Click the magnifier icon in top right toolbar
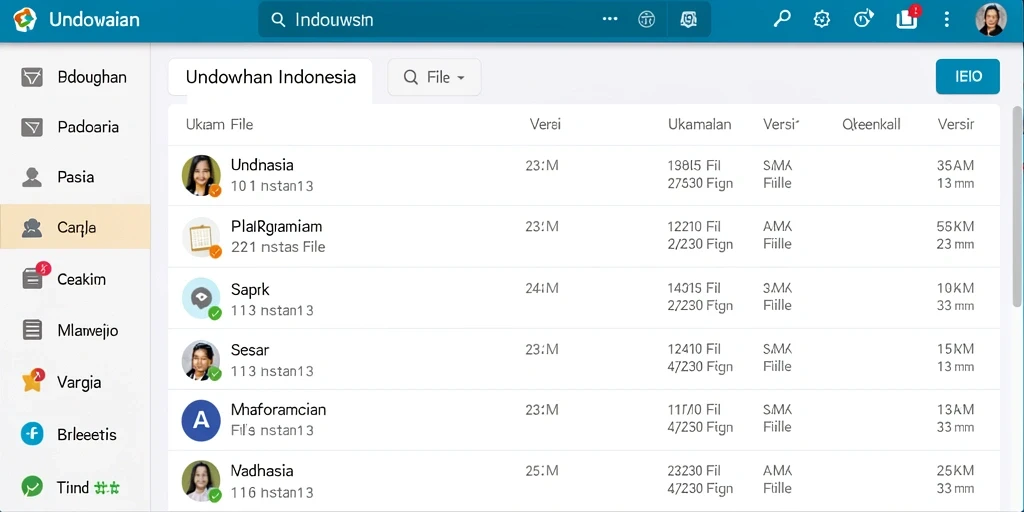The height and width of the screenshot is (512, 1024). tap(782, 19)
